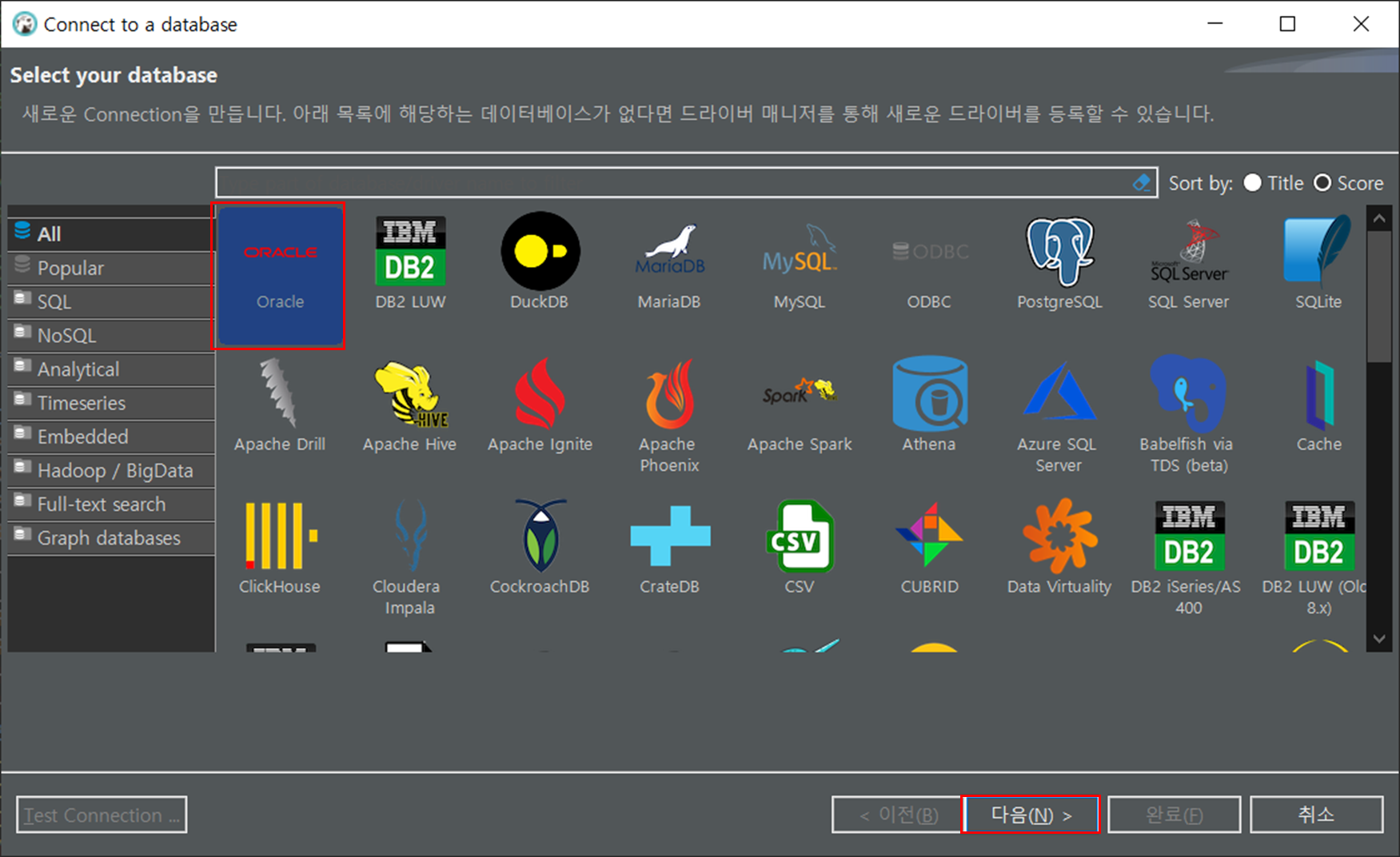Image resolution: width=1400 pixels, height=857 pixels.
Task: Select PostgreSQL elephant icon
Action: point(1059,252)
